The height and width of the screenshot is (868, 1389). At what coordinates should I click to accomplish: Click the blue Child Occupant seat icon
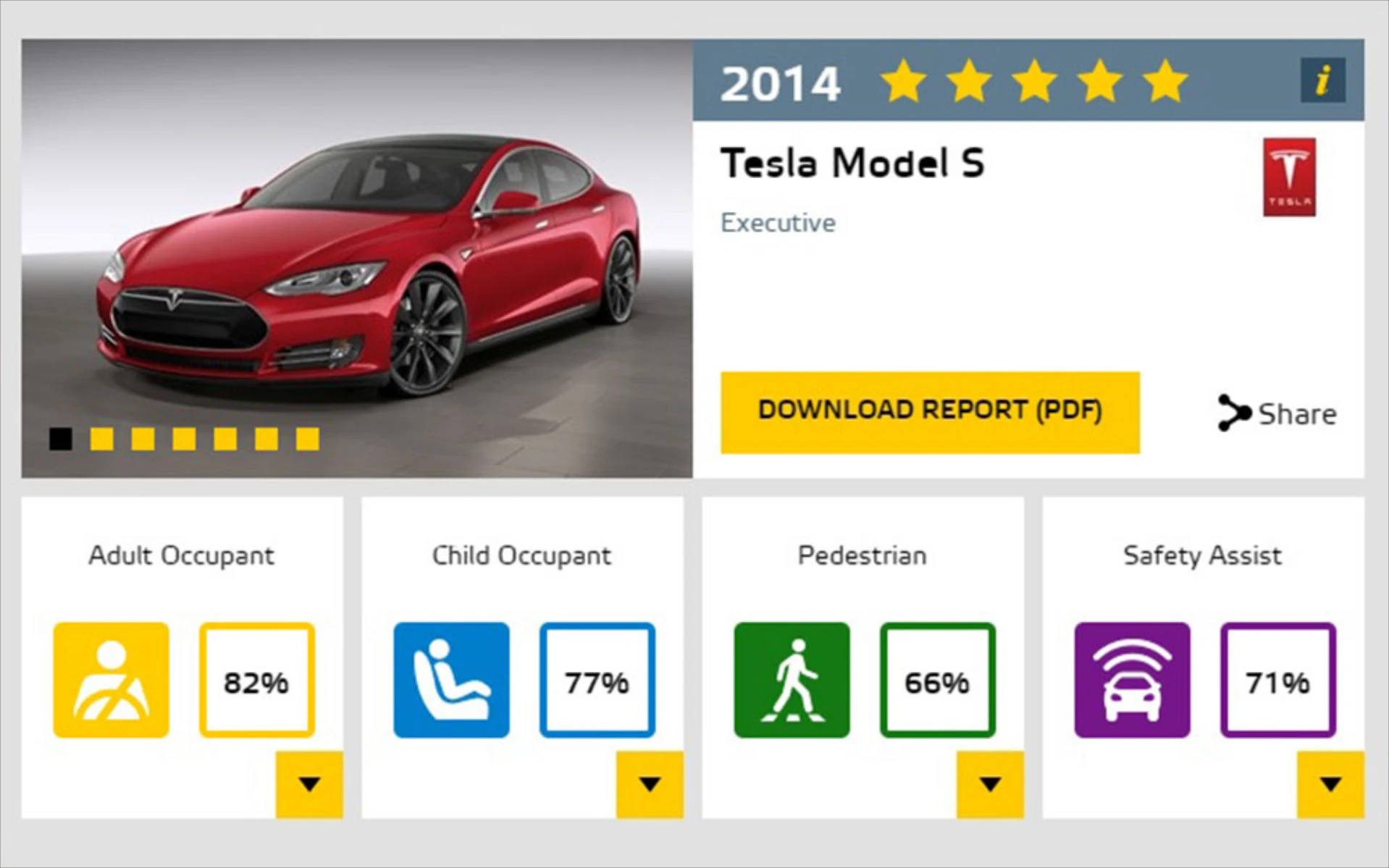pyautogui.click(x=451, y=680)
